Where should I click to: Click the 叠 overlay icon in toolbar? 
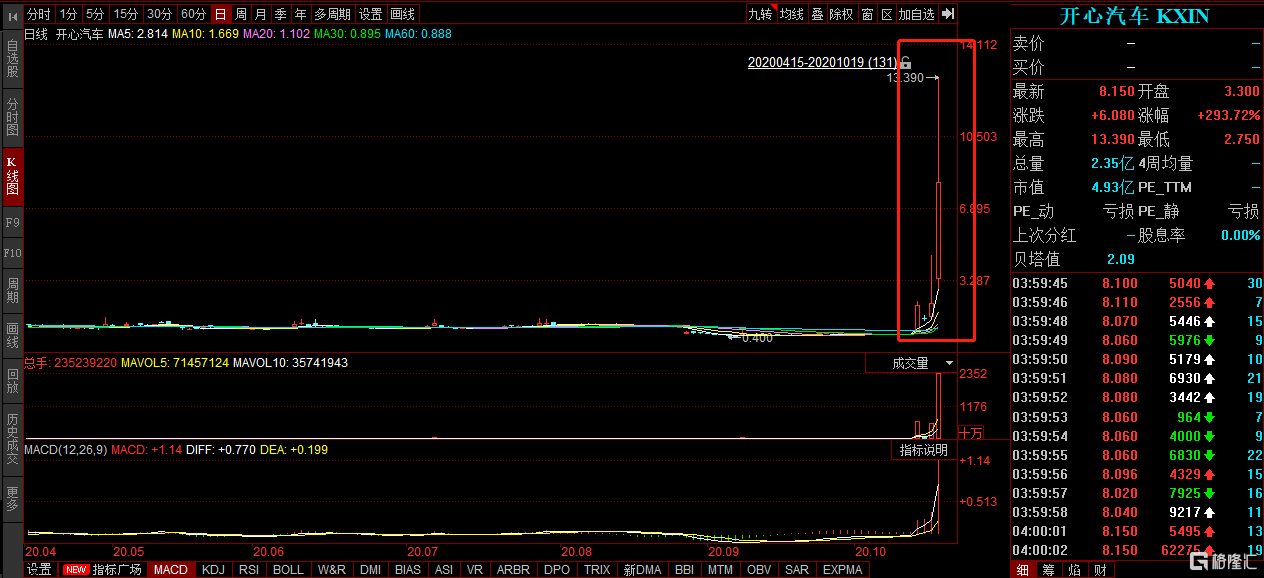(817, 14)
